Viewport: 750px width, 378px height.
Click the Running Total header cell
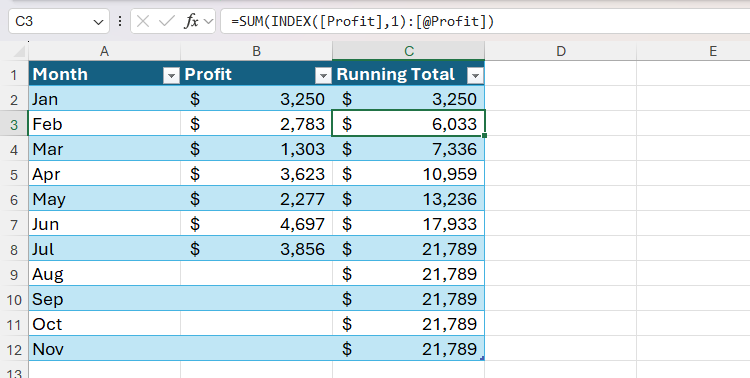pos(408,74)
